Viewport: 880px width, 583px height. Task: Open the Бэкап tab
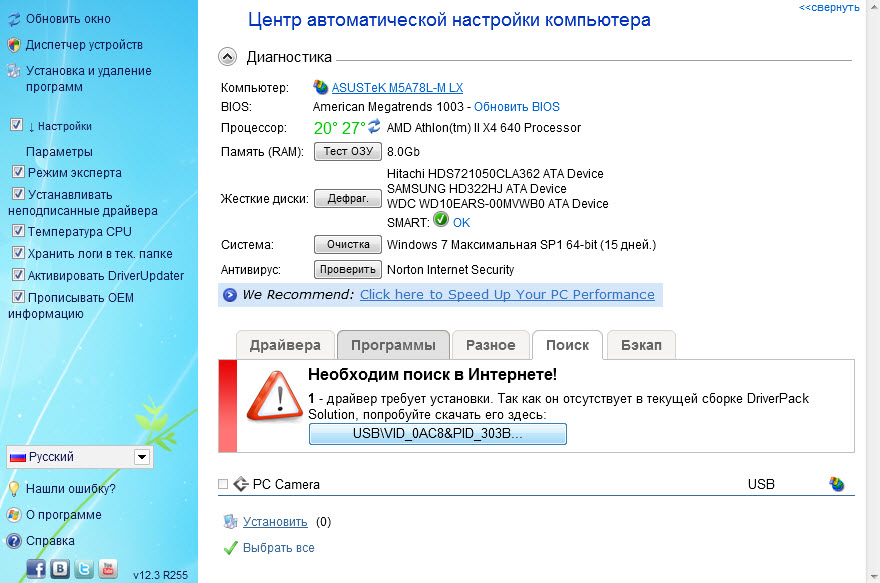pos(641,345)
